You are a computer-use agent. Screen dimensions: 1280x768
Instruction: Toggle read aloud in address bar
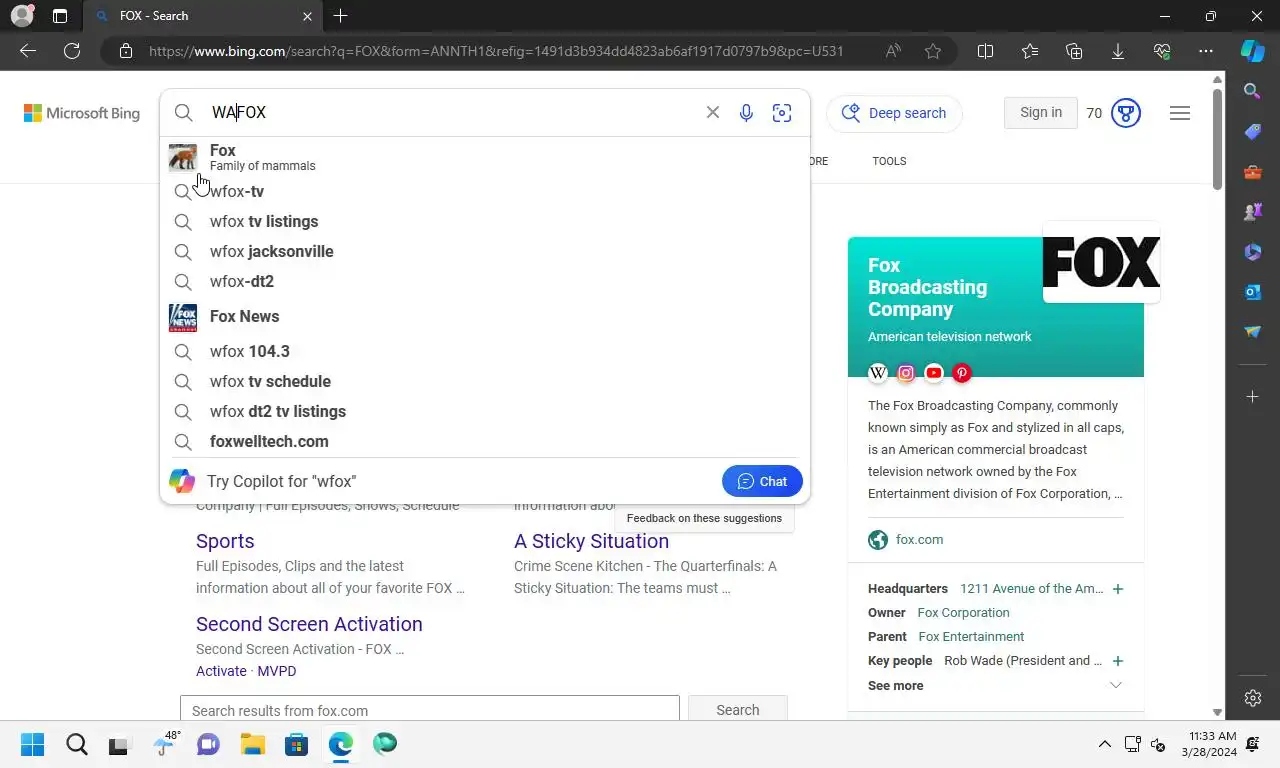pos(893,51)
